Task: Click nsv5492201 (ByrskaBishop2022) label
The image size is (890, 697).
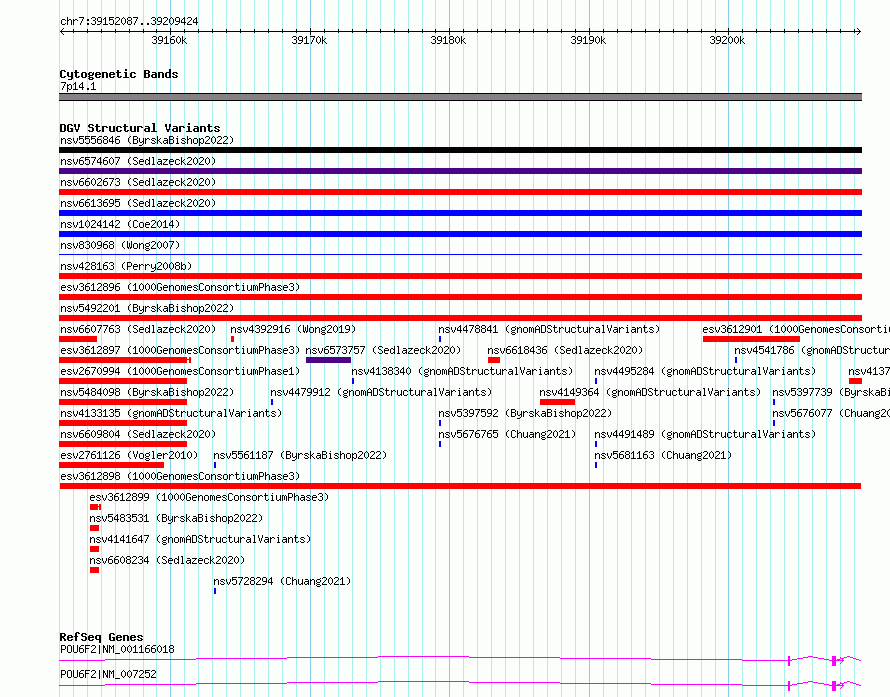Action: tap(147, 308)
